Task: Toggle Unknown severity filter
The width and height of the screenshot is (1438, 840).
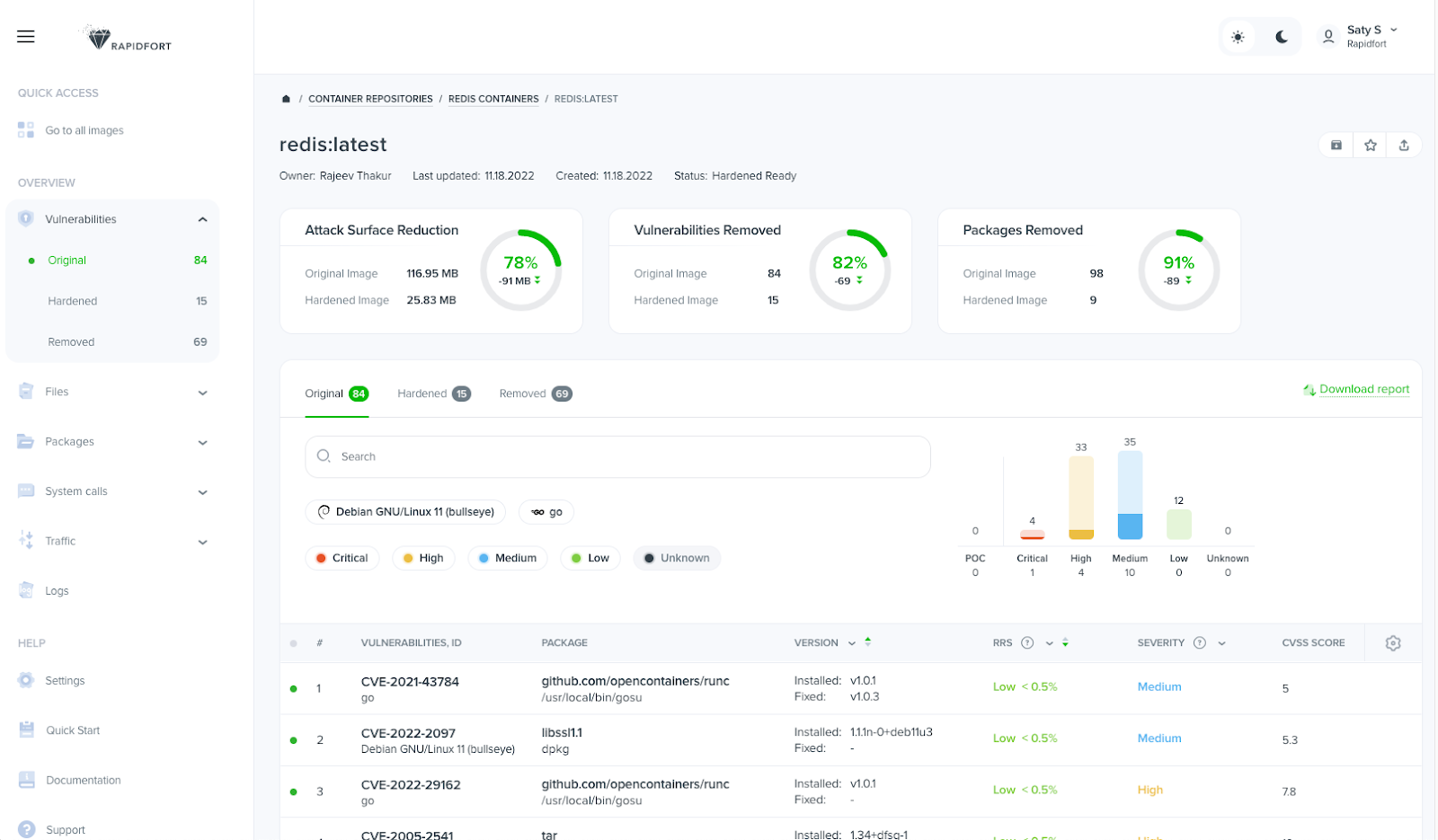Action: [x=677, y=558]
